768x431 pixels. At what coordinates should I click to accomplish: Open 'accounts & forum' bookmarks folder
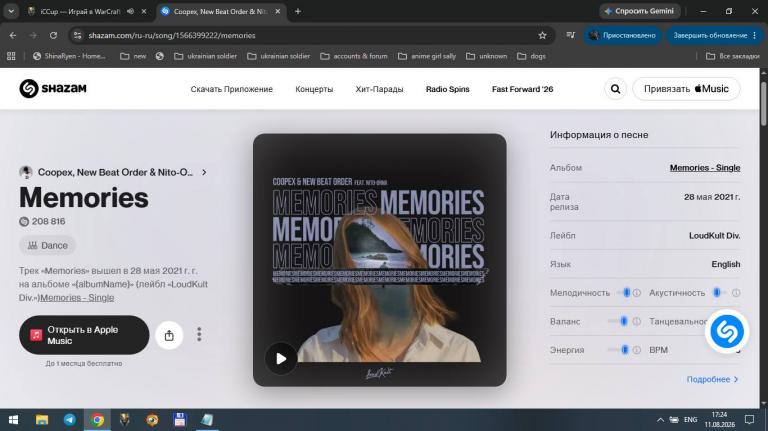point(354,56)
